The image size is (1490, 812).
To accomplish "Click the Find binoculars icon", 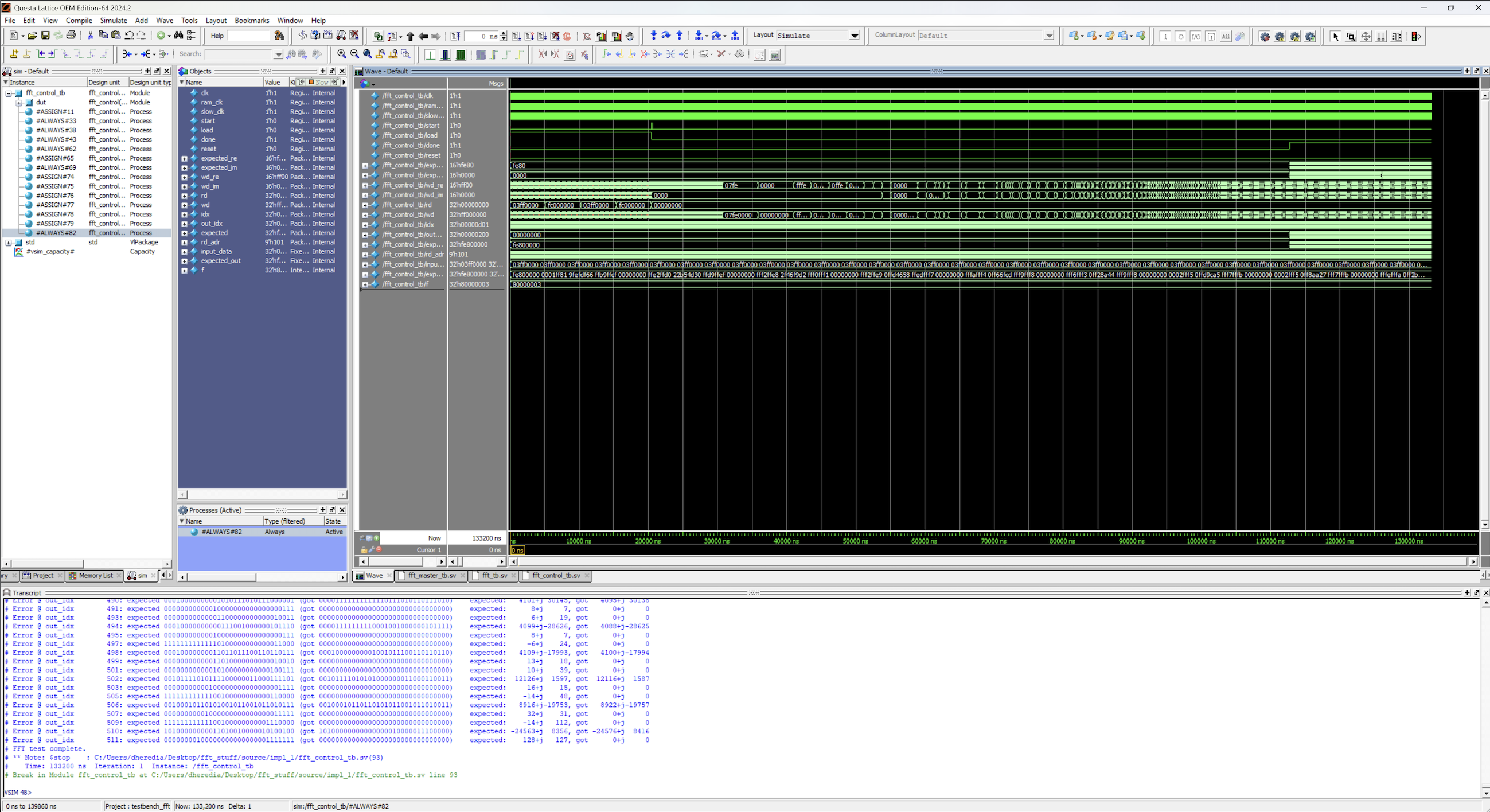I will [179, 36].
